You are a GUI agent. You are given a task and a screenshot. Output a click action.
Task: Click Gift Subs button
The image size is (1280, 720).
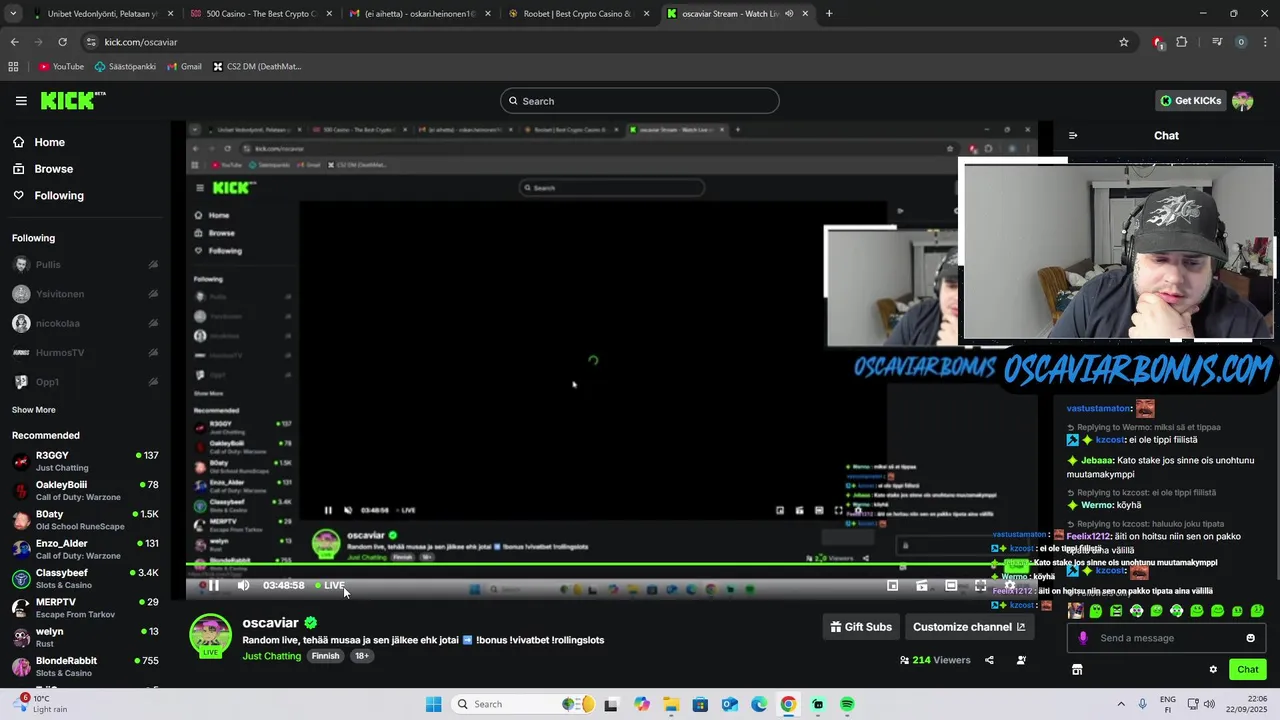(861, 627)
